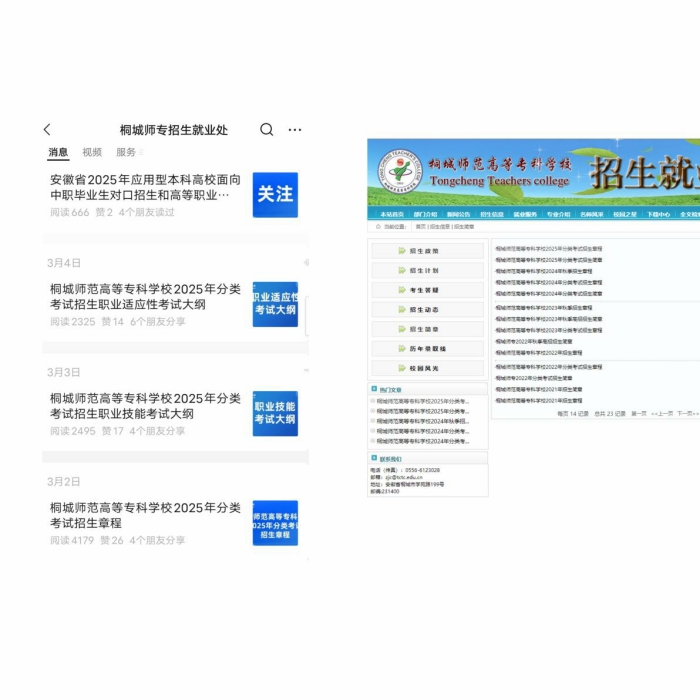Click the 招生计划 sidebar button

point(425,271)
